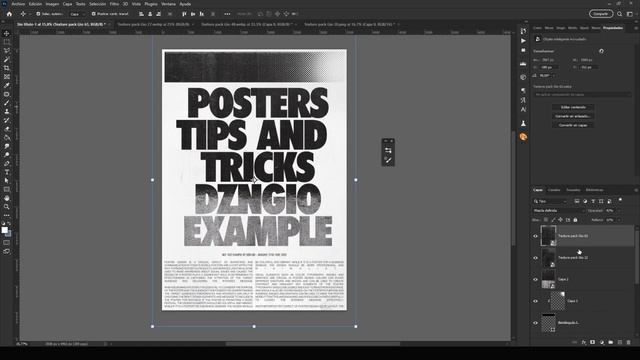The image size is (640, 360).
Task: Reset transform icon in Propiedades panel
Action: [x=601, y=51]
